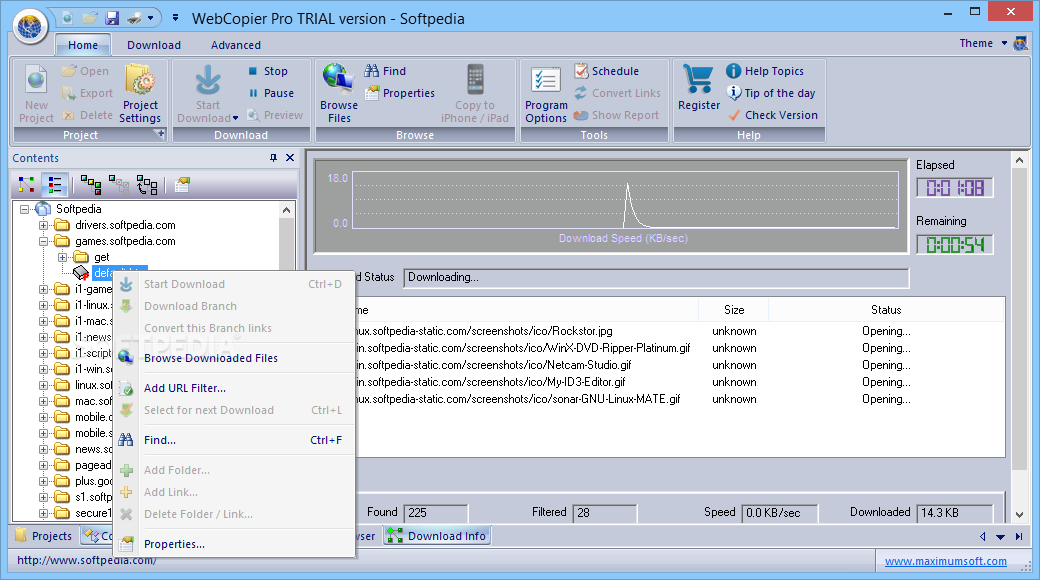The width and height of the screenshot is (1040, 580).
Task: Collapse games.softpedia.com folder
Action: (x=43, y=241)
